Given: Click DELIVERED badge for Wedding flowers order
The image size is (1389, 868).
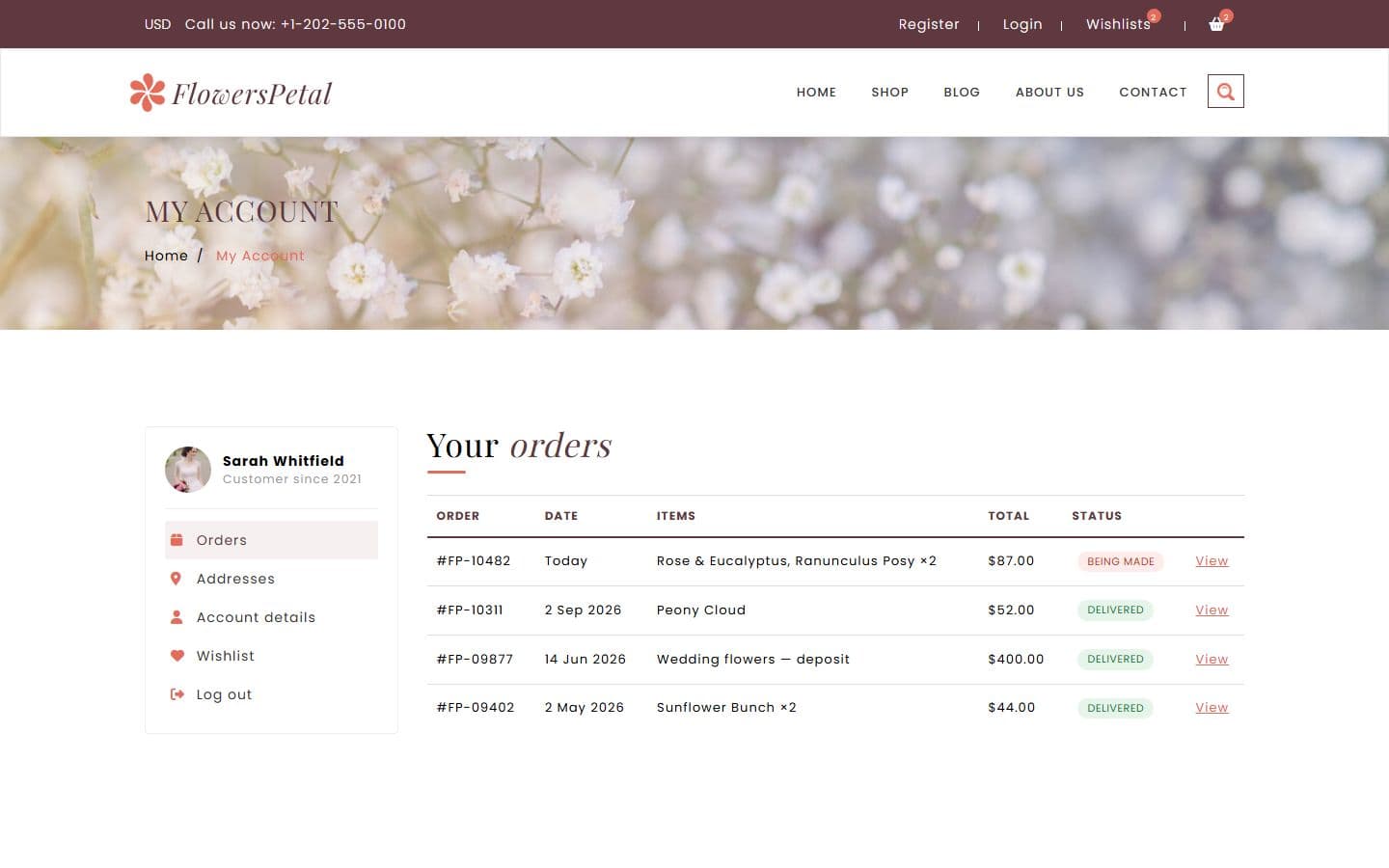Looking at the screenshot, I should coord(1115,660).
